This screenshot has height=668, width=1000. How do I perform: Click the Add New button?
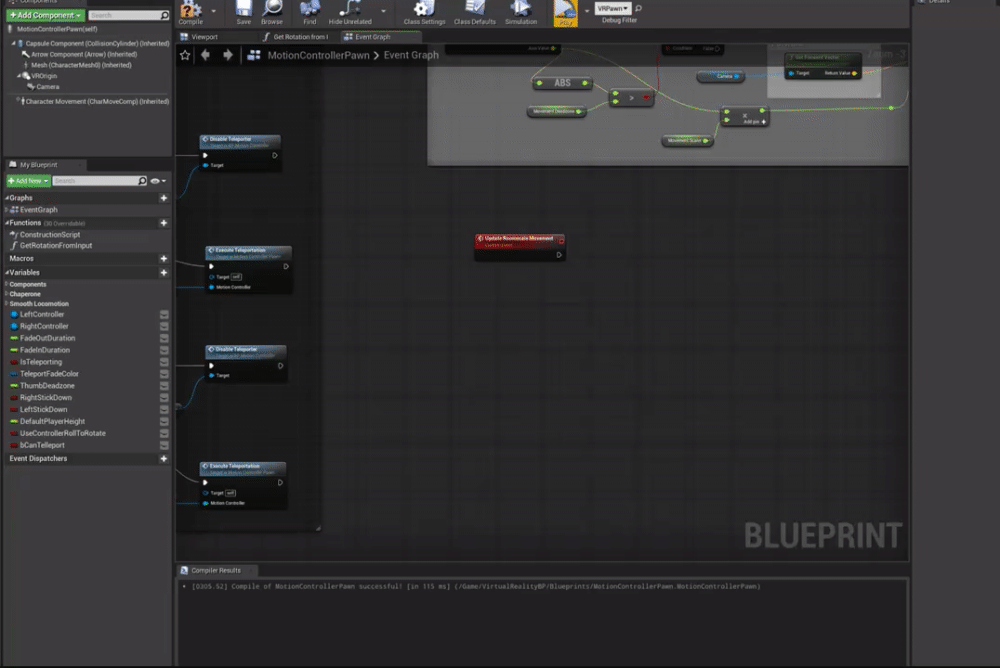coord(28,181)
